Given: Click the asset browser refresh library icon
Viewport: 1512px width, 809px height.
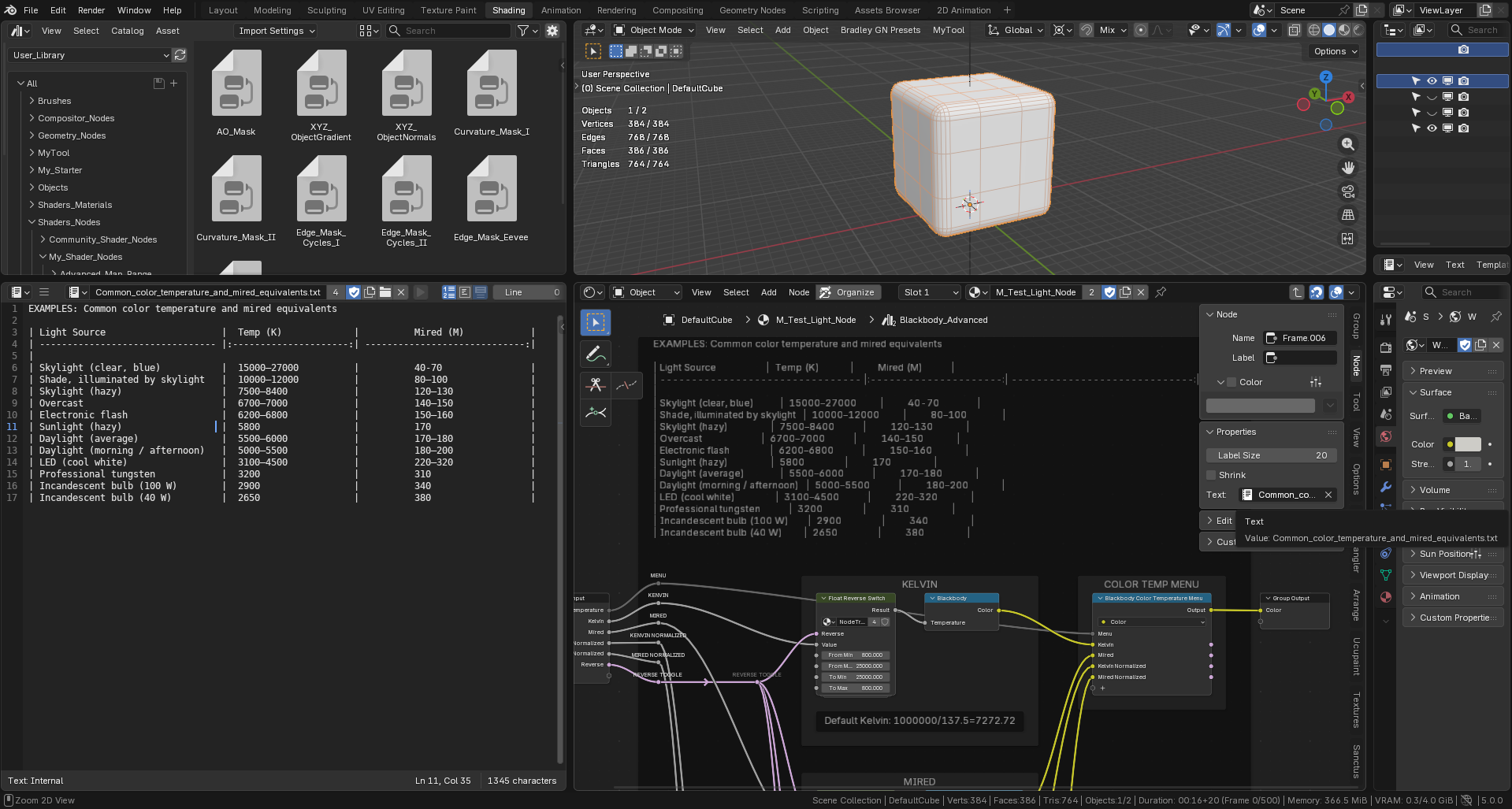Looking at the screenshot, I should point(180,55).
